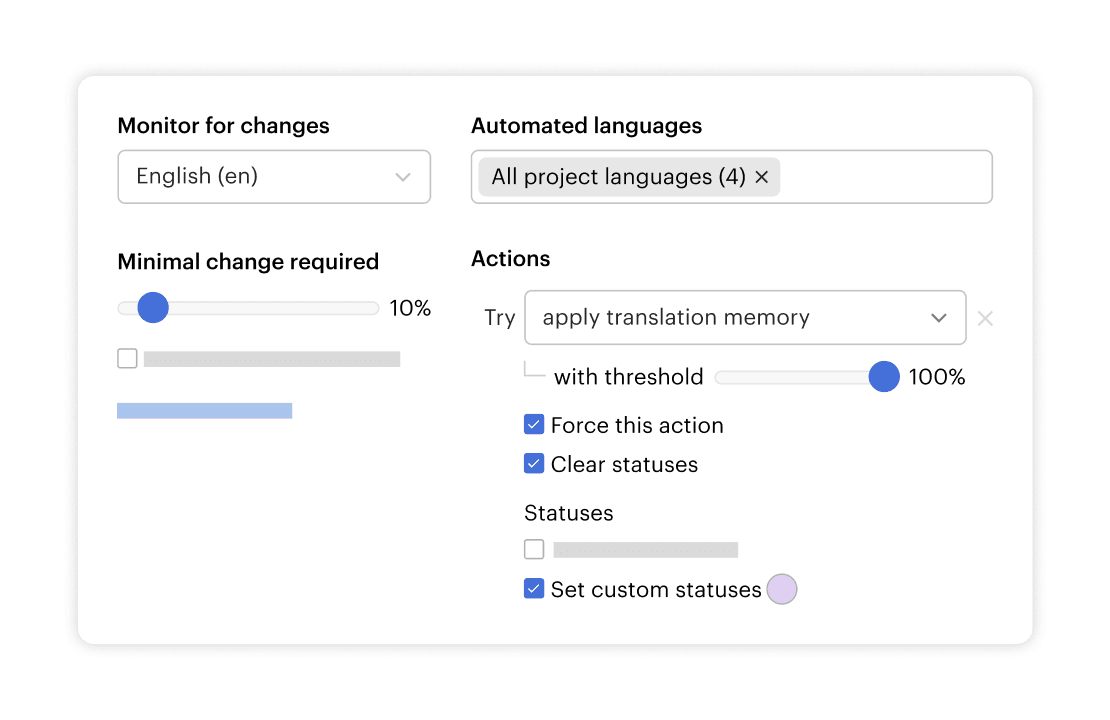
Task: Click the chevron in English (en) field
Action: [403, 177]
